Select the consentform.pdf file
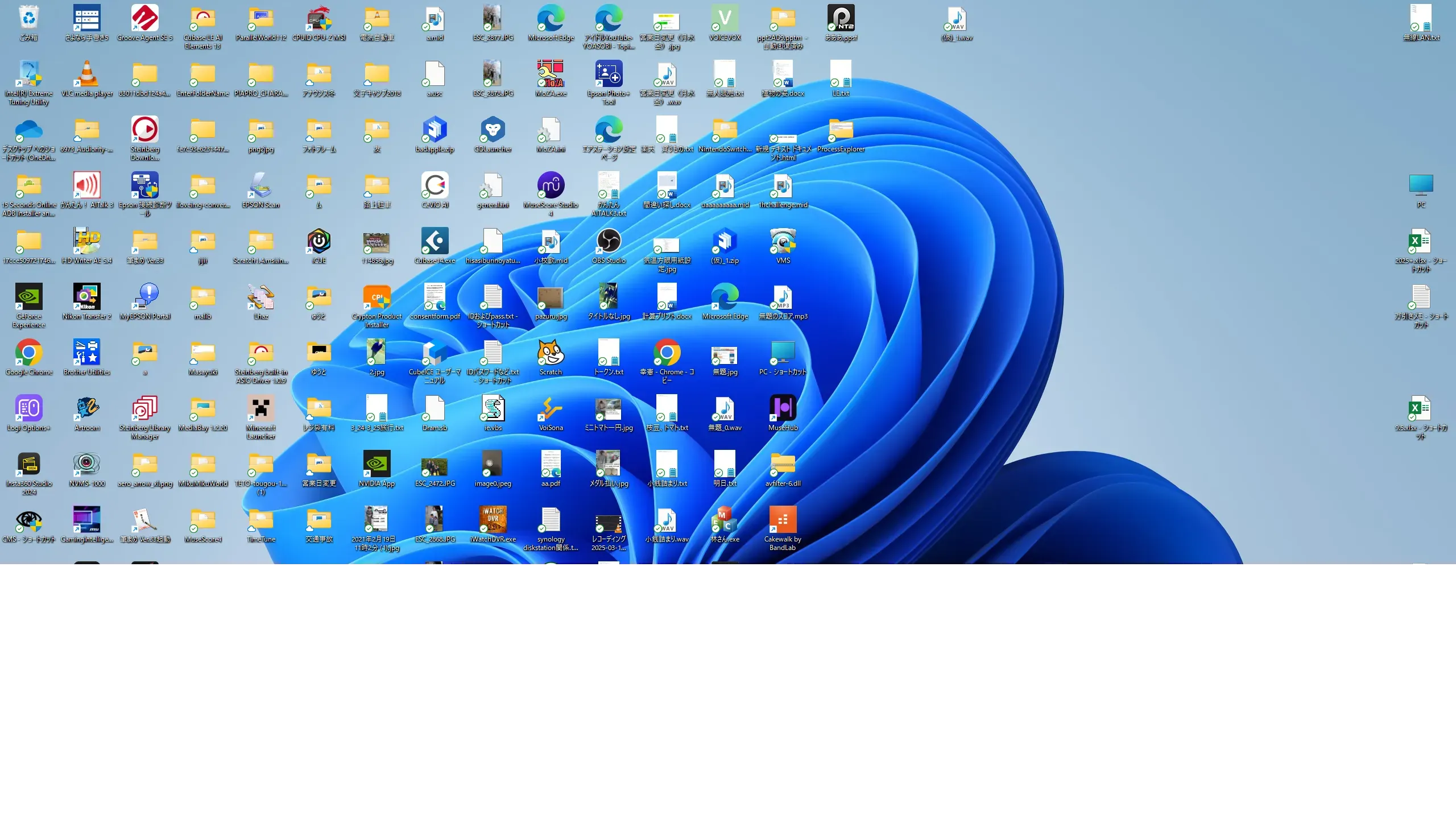 point(435,297)
